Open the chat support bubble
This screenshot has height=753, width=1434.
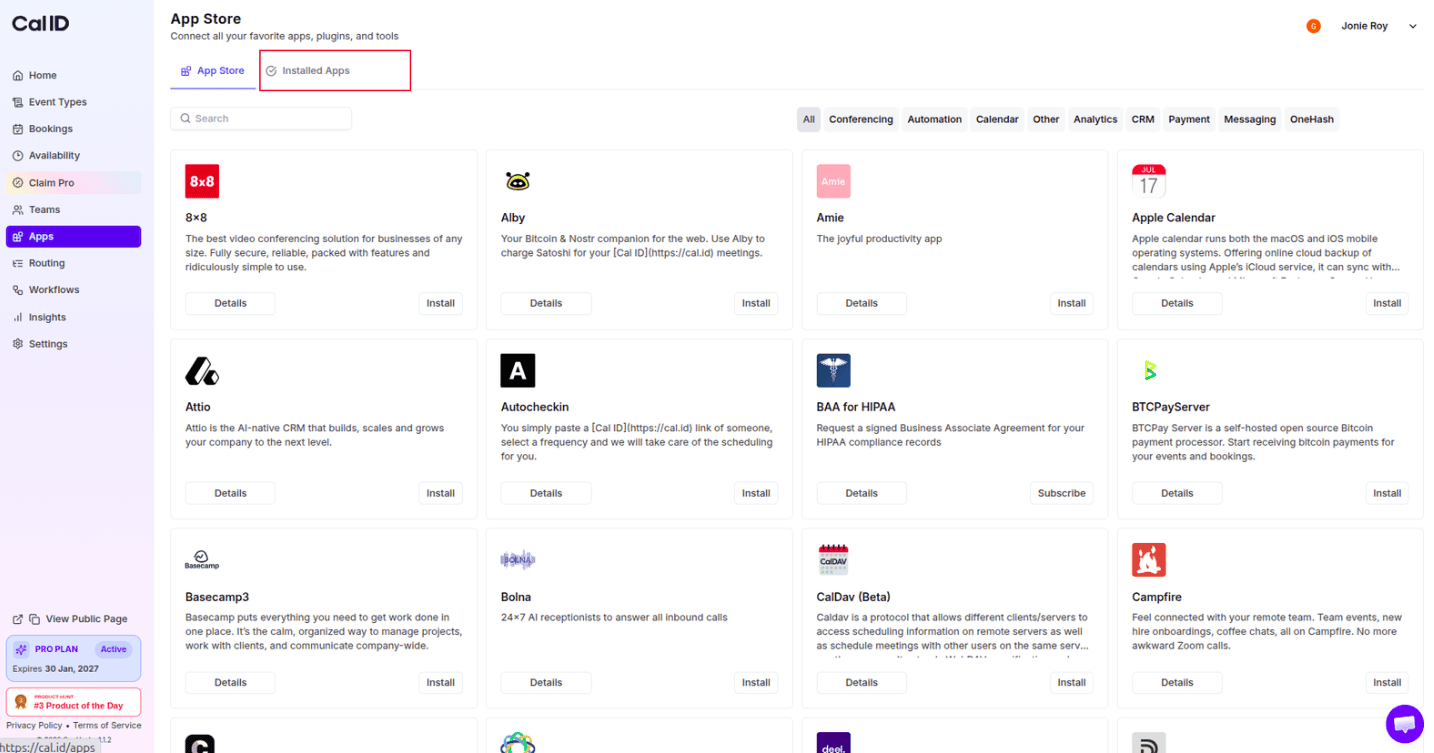tap(1404, 724)
